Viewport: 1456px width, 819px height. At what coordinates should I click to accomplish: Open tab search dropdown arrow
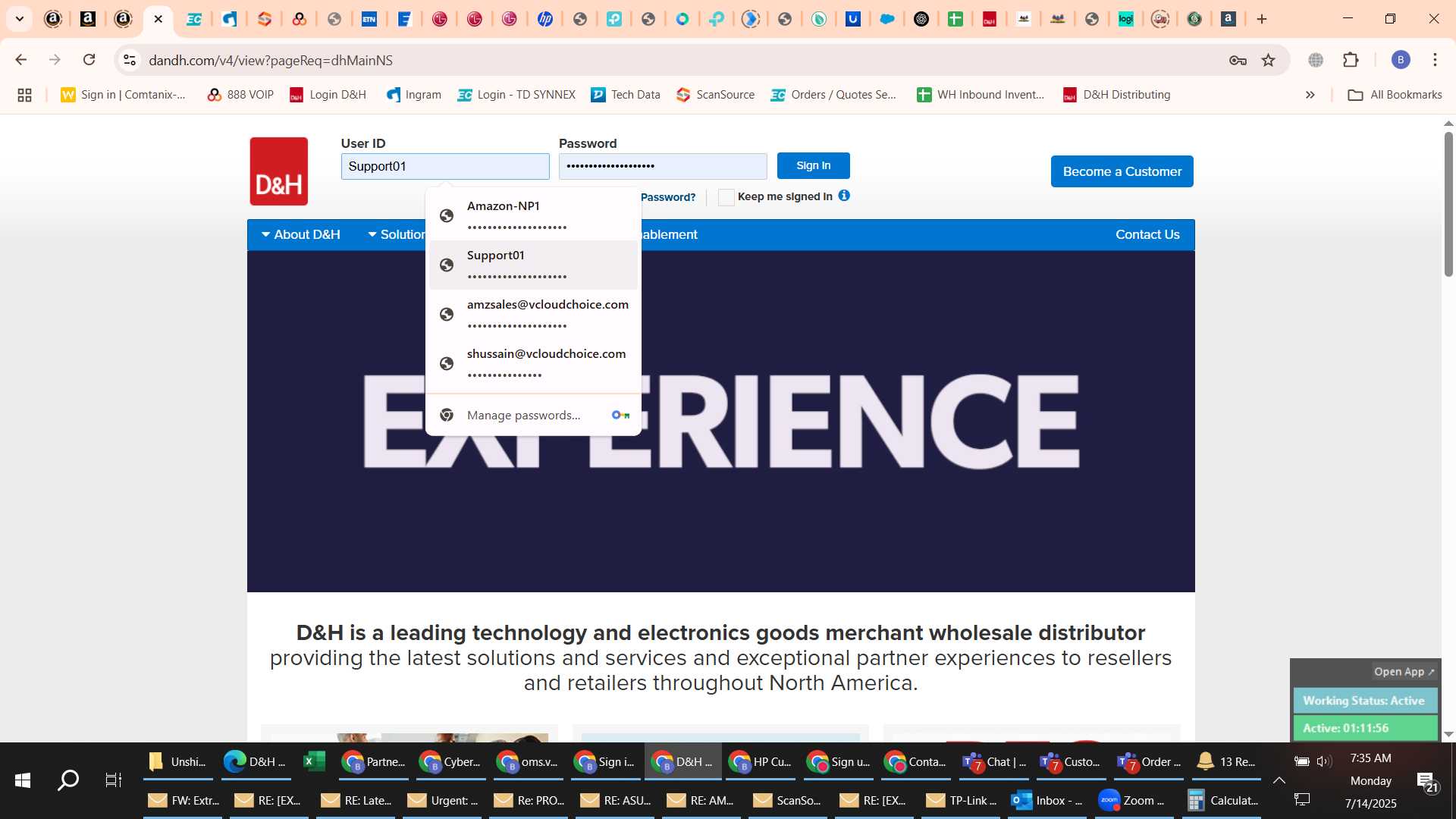click(x=20, y=19)
